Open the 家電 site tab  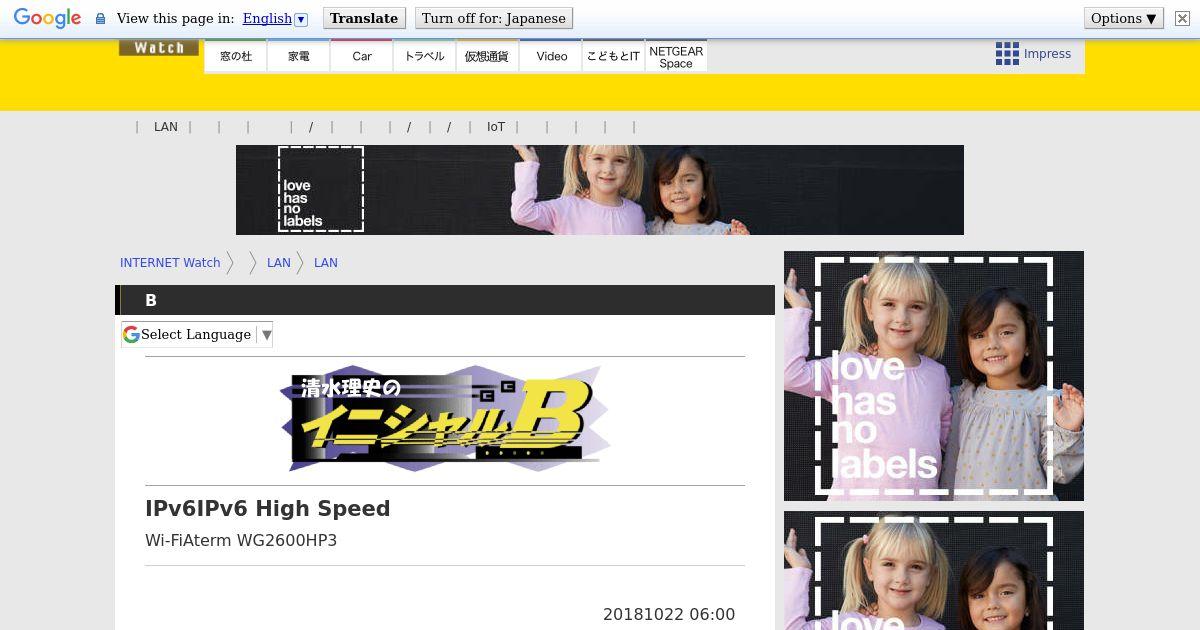click(x=299, y=56)
